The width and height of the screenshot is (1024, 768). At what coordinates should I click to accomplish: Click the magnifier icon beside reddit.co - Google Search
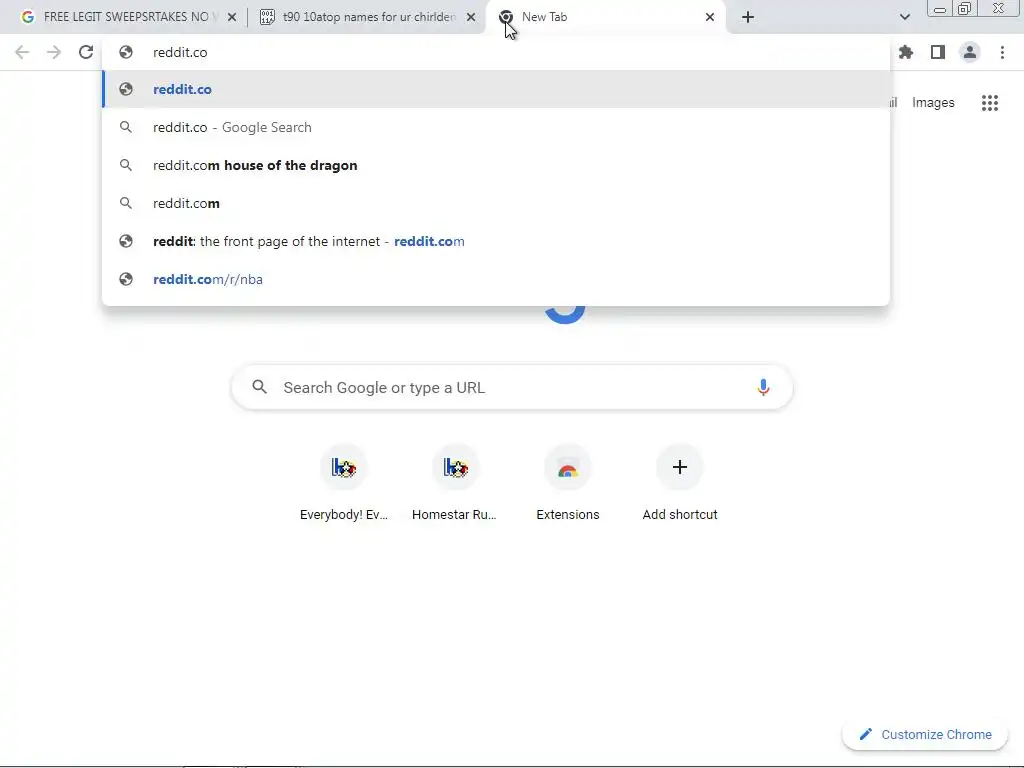[x=126, y=127]
